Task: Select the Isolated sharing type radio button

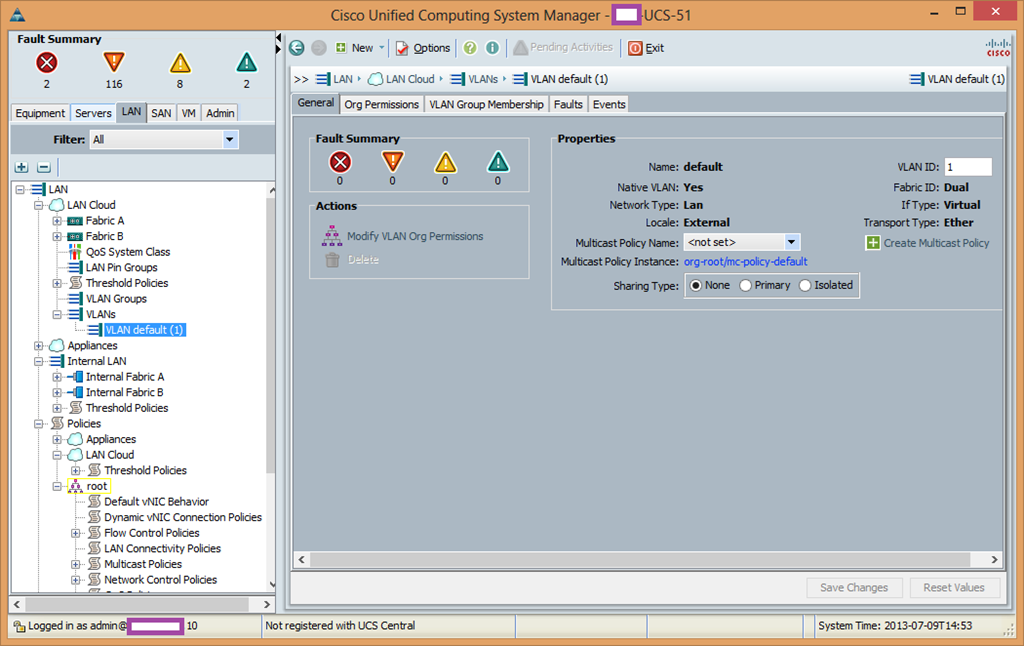Action: (x=804, y=286)
